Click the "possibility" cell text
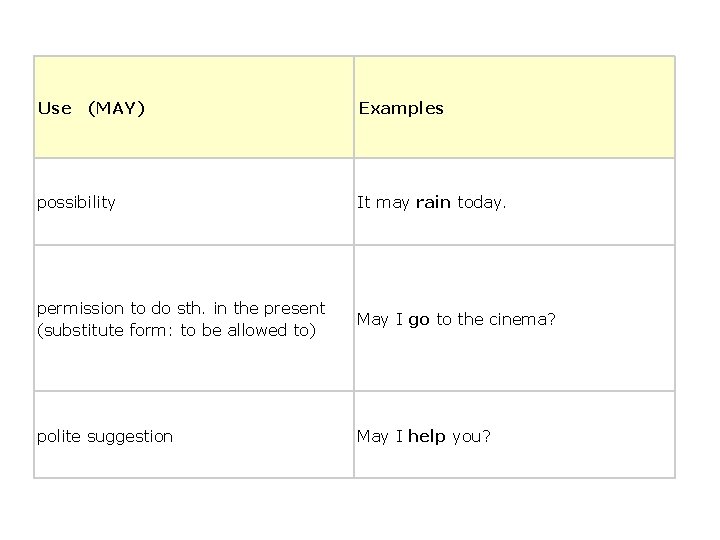The height and width of the screenshot is (540, 720). [76, 202]
